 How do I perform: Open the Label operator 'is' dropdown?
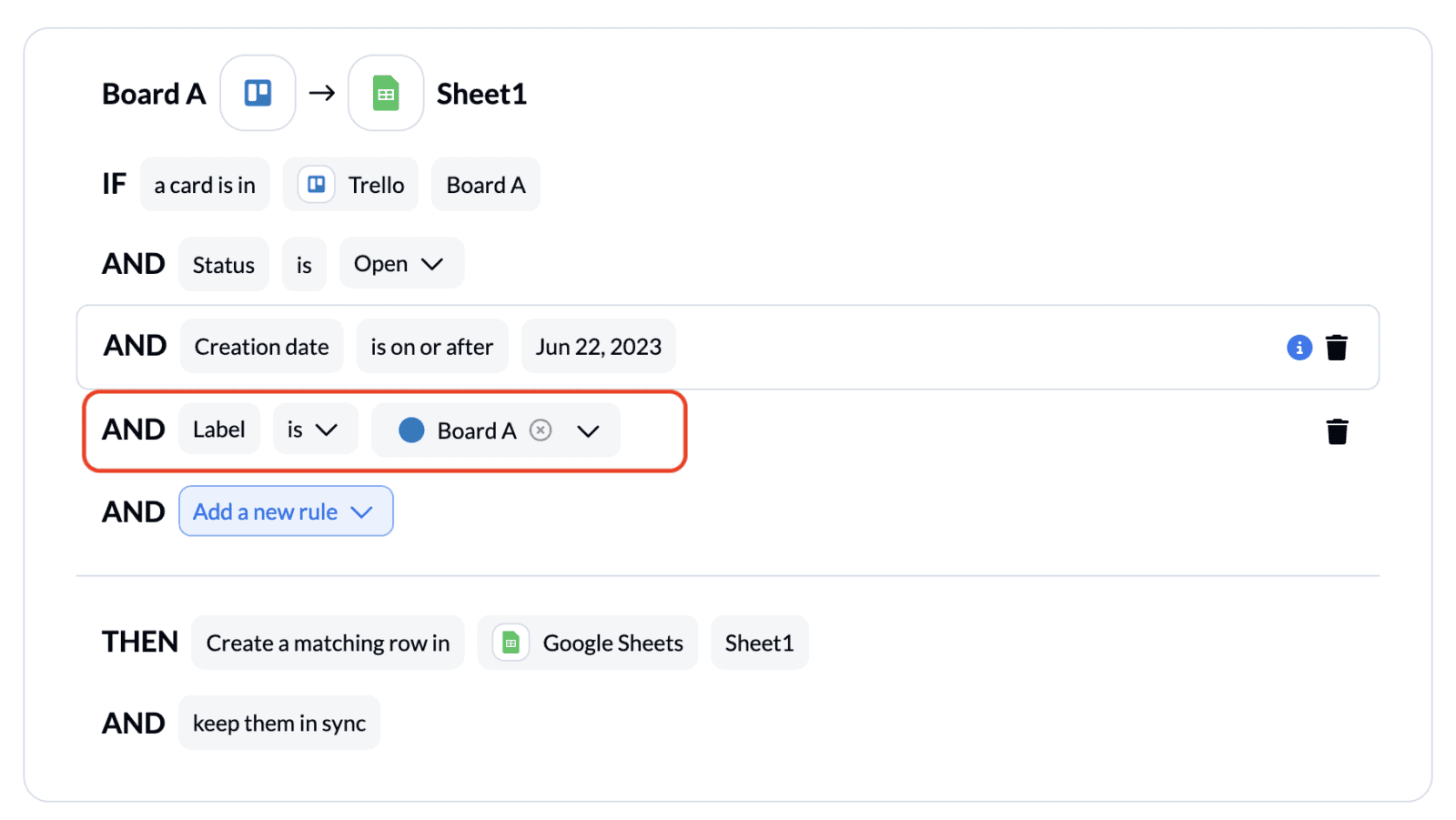[315, 430]
